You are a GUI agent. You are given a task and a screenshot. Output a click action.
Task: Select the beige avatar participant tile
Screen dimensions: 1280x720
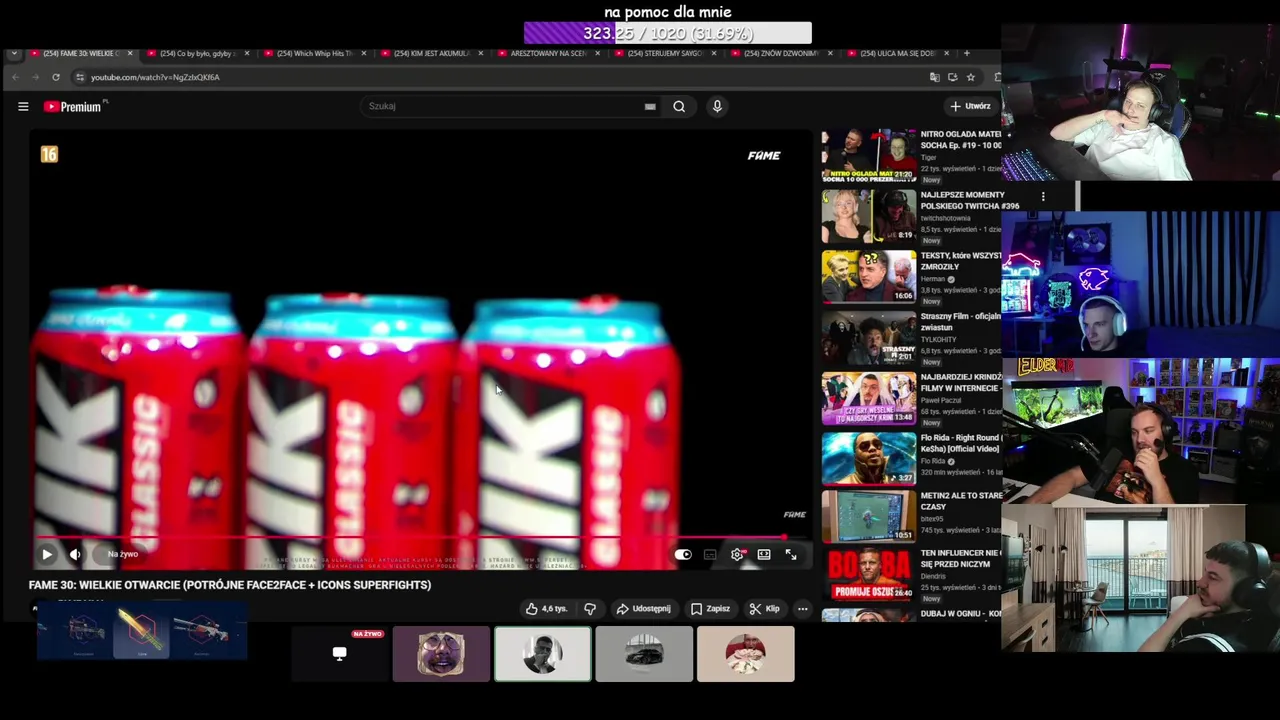click(x=746, y=654)
